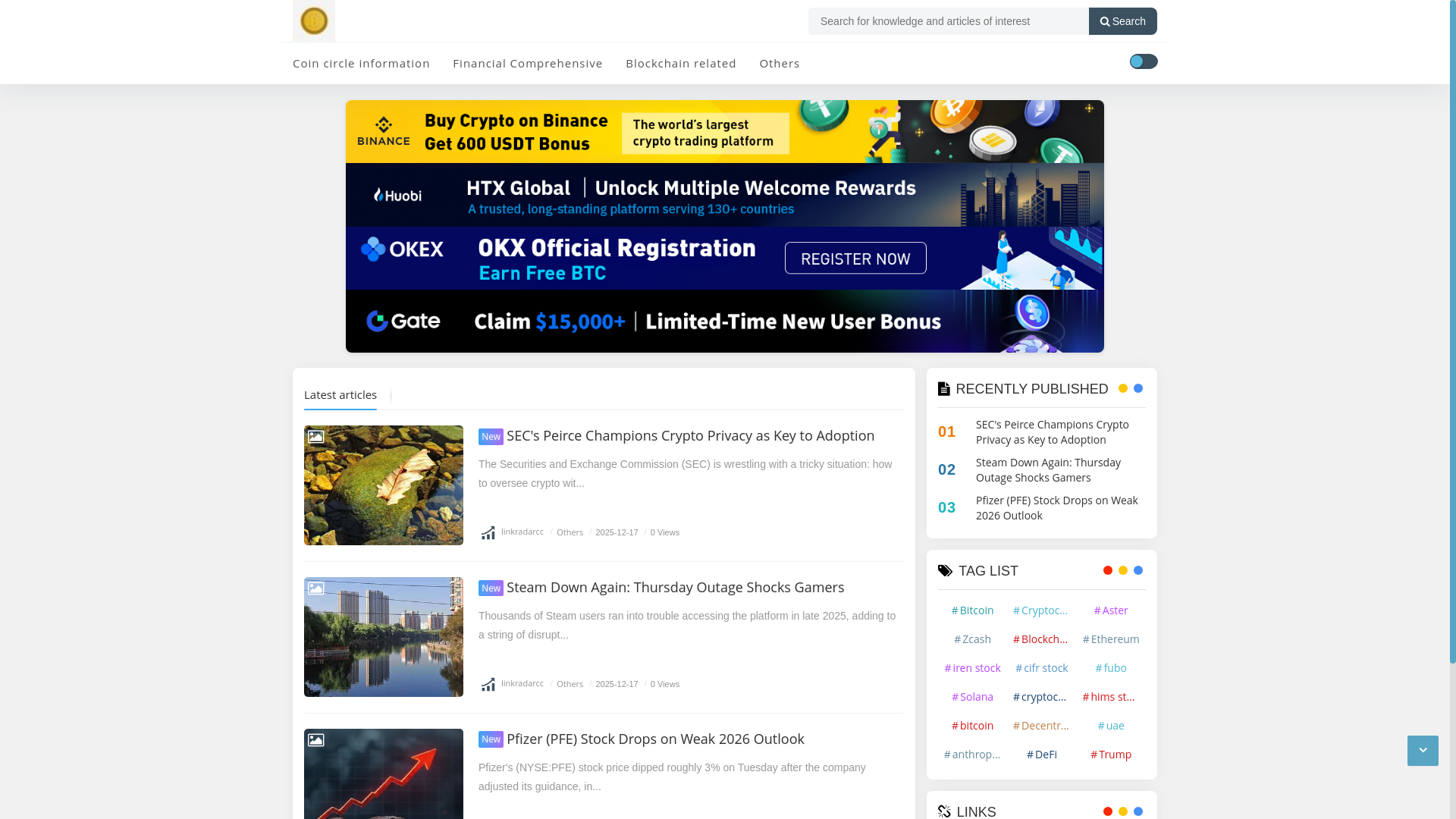This screenshot has width=1456, height=819.
Task: Open Coin circle information menu
Action: [361, 63]
